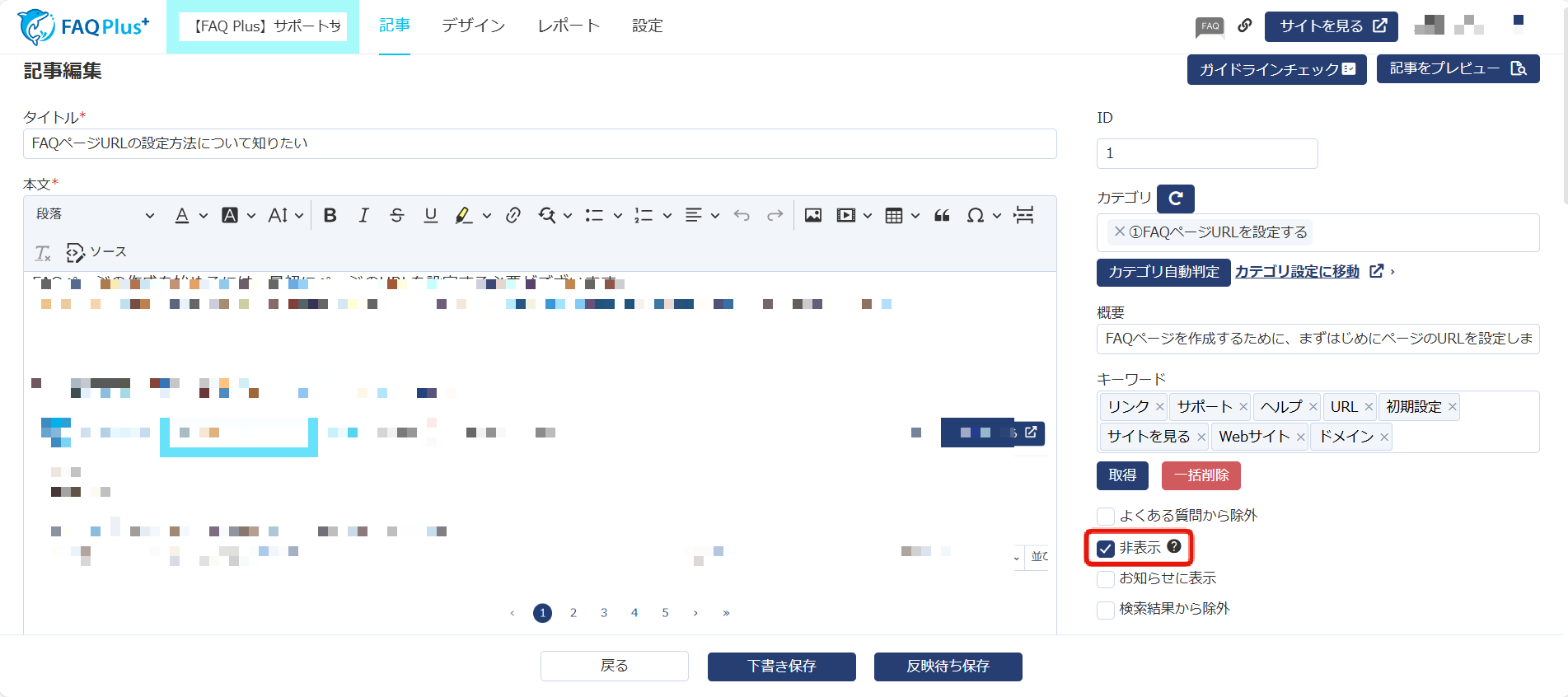The height and width of the screenshot is (697, 1568).
Task: Click the insert table icon
Action: (x=894, y=215)
